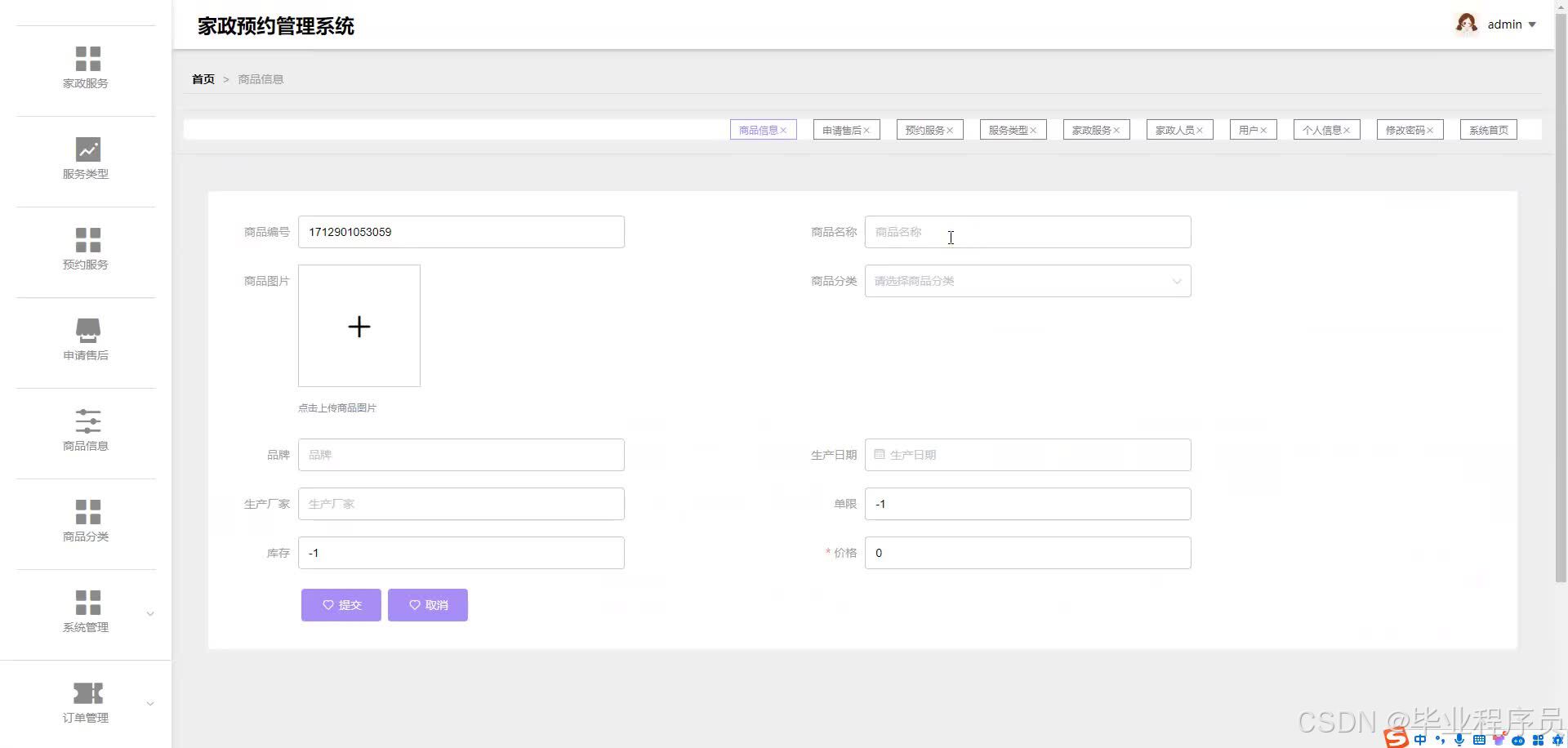Click the 品牌 input field
The image size is (1568, 748).
[x=461, y=455]
